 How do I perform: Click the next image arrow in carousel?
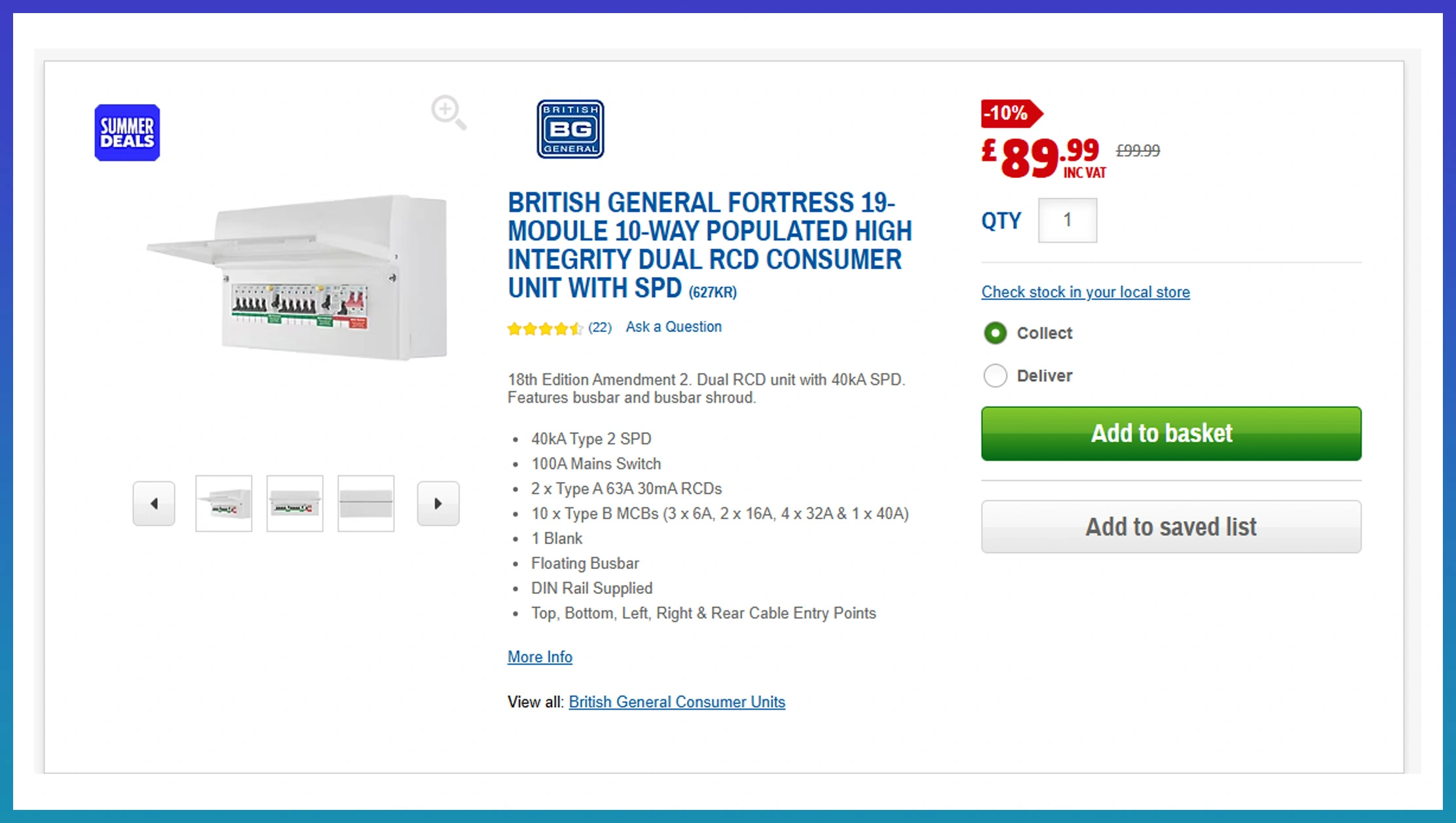(438, 503)
